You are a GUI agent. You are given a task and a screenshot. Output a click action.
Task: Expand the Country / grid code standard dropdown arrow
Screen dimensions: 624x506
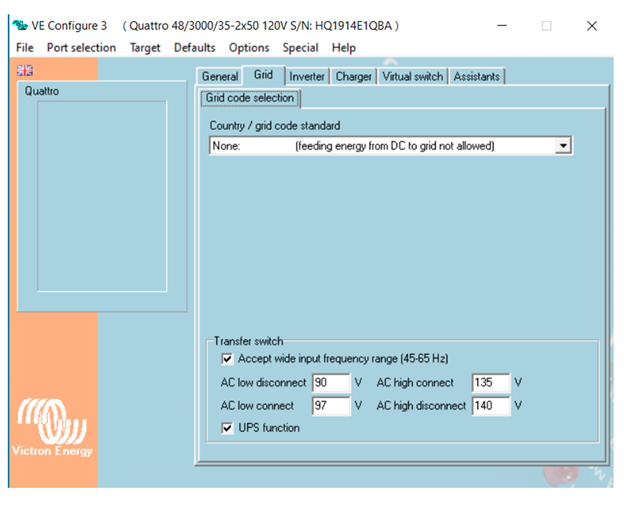pos(563,146)
